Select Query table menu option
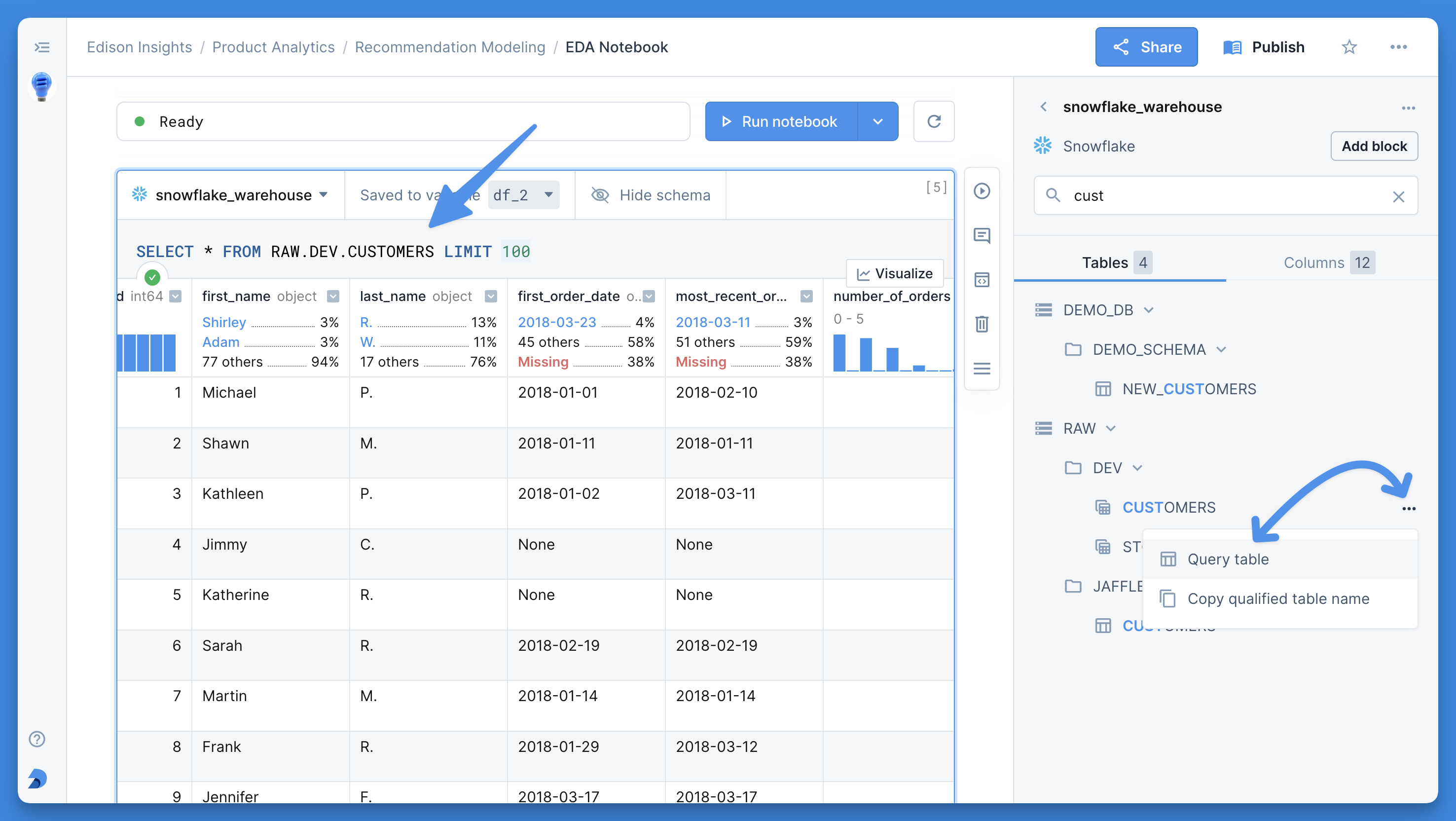Screen dimensions: 1456x821 point(1228,559)
